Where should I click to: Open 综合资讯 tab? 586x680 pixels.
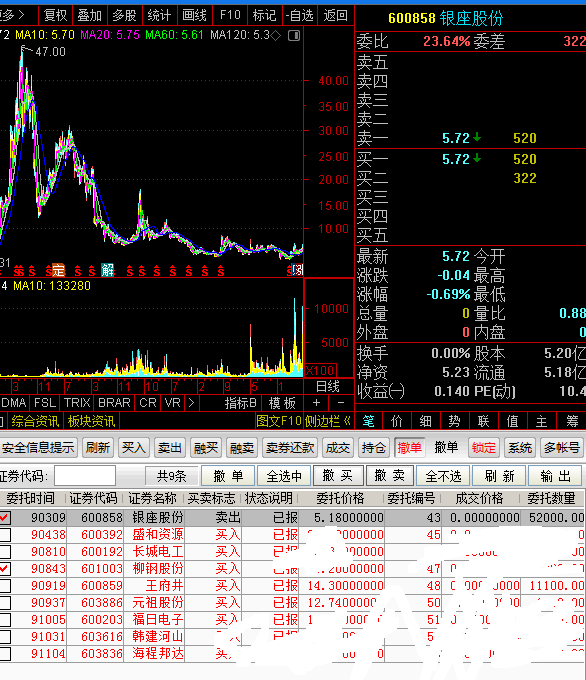[x=35, y=421]
